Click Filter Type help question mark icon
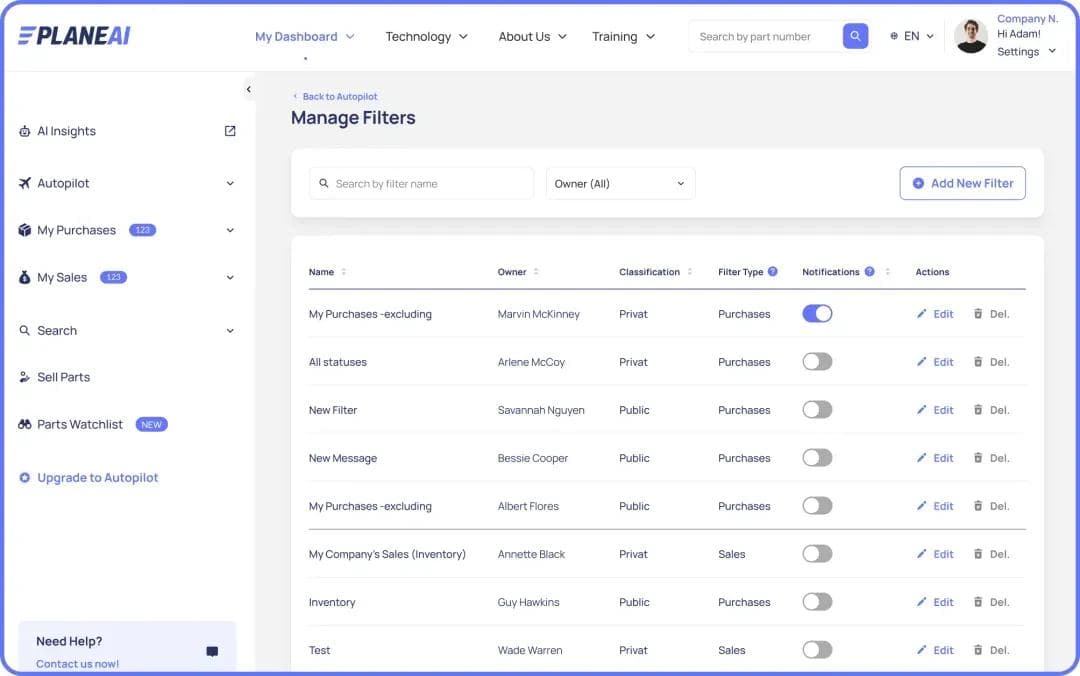The width and height of the screenshot is (1080, 676). (772, 272)
